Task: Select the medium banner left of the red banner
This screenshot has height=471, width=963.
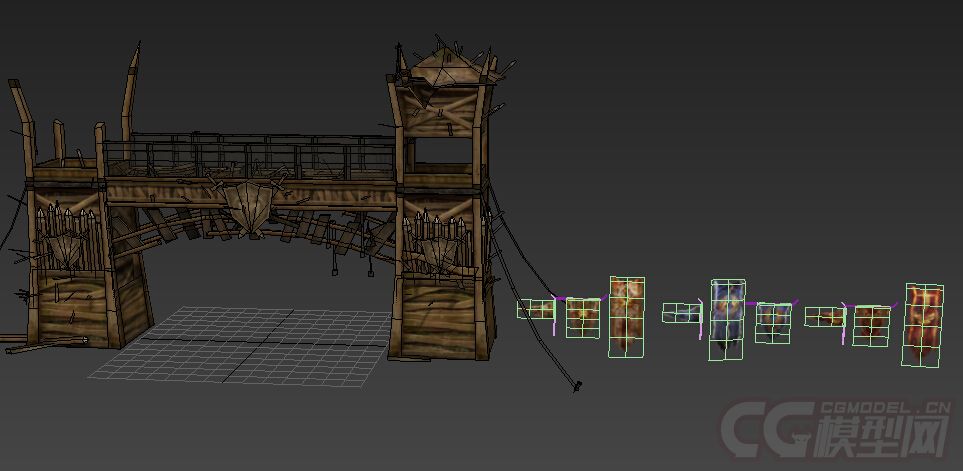Action: 871,325
